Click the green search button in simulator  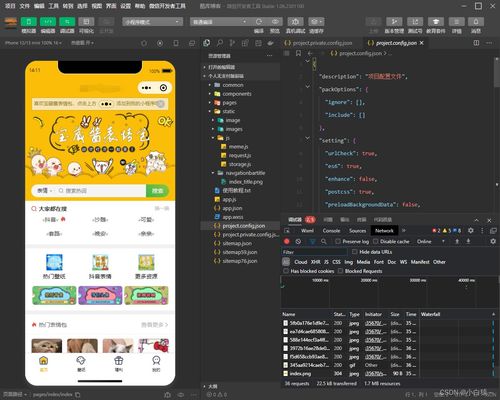[x=157, y=191]
